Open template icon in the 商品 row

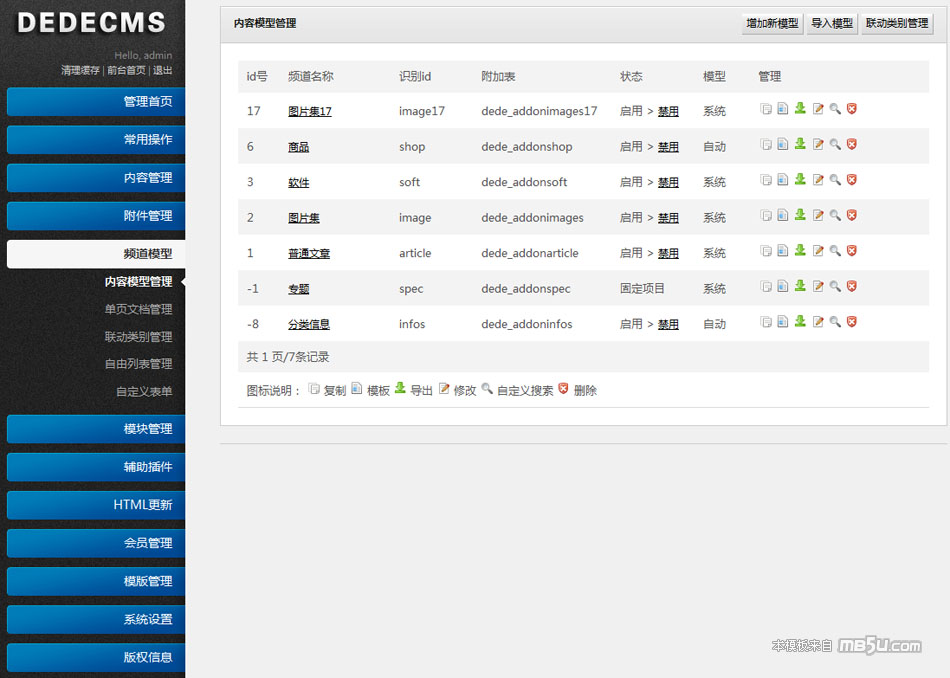(783, 145)
